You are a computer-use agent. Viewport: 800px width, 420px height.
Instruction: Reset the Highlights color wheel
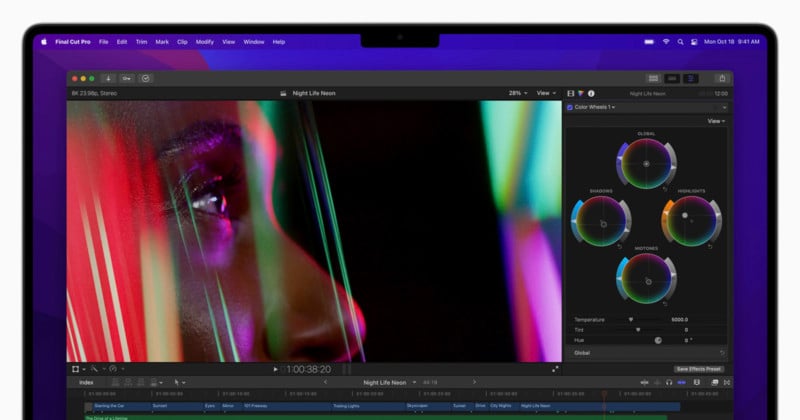tap(710, 246)
